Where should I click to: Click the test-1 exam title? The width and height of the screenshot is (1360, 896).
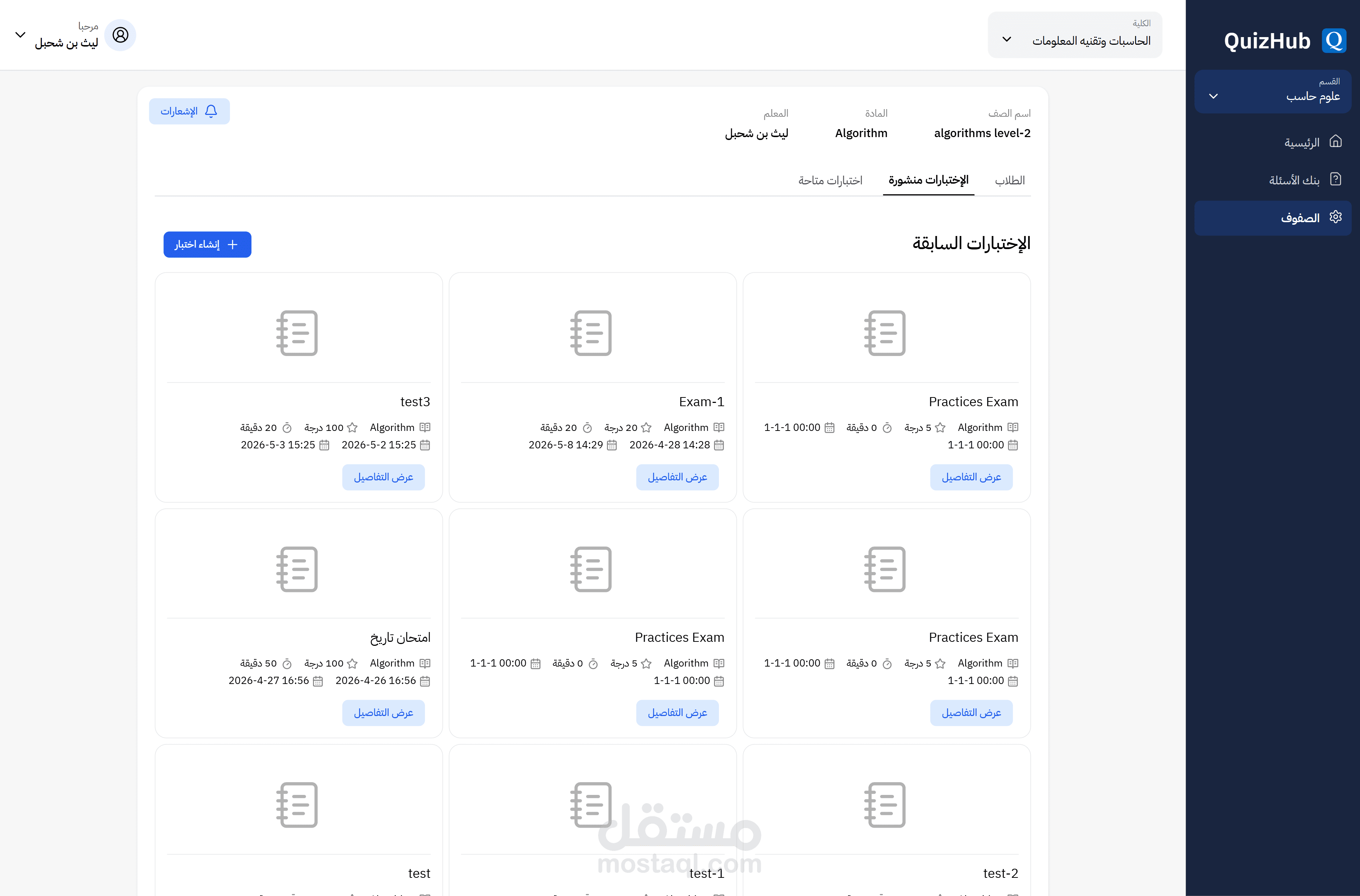(x=707, y=873)
